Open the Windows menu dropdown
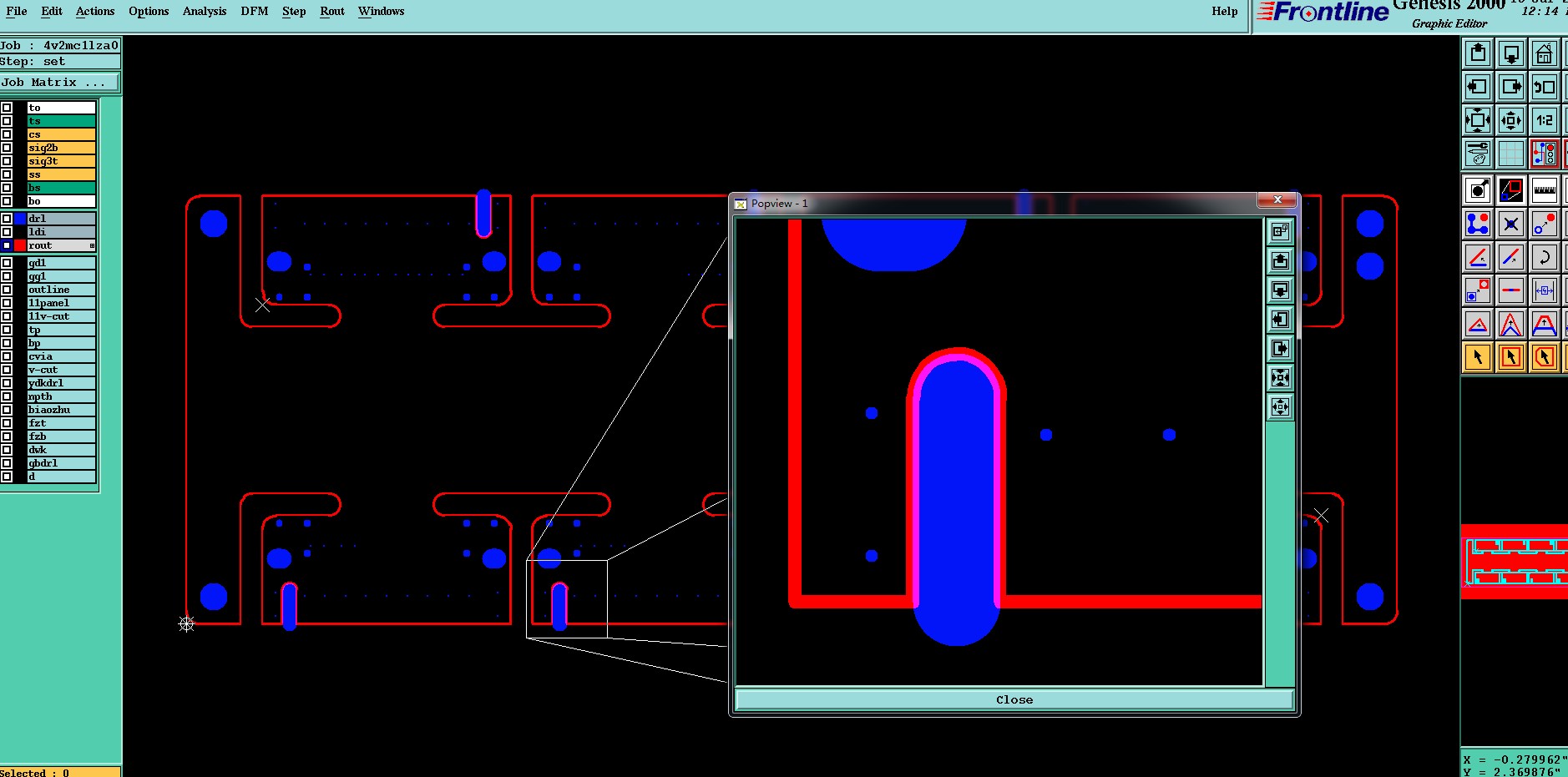The height and width of the screenshot is (777, 1568). [x=382, y=11]
